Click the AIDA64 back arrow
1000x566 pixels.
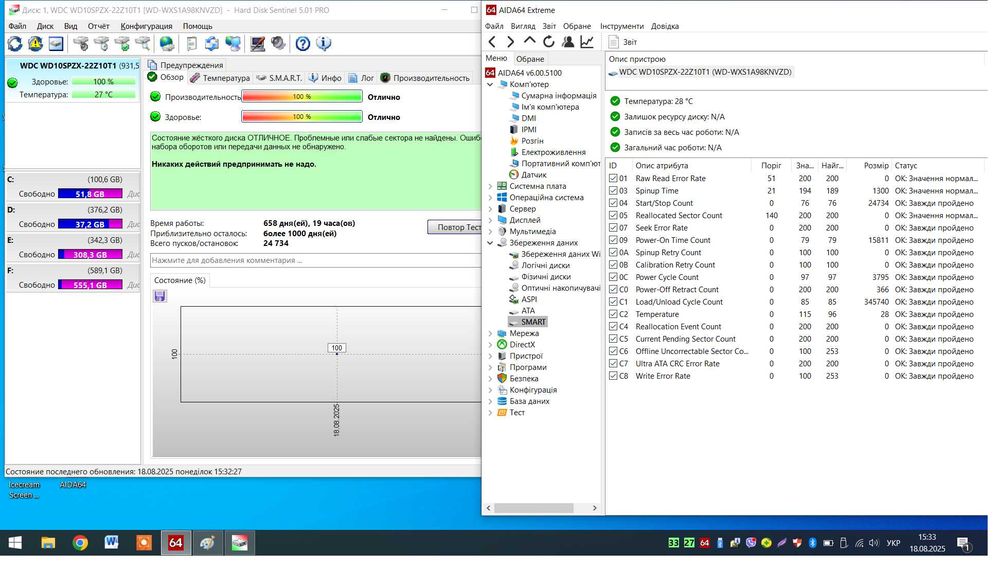[x=492, y=41]
